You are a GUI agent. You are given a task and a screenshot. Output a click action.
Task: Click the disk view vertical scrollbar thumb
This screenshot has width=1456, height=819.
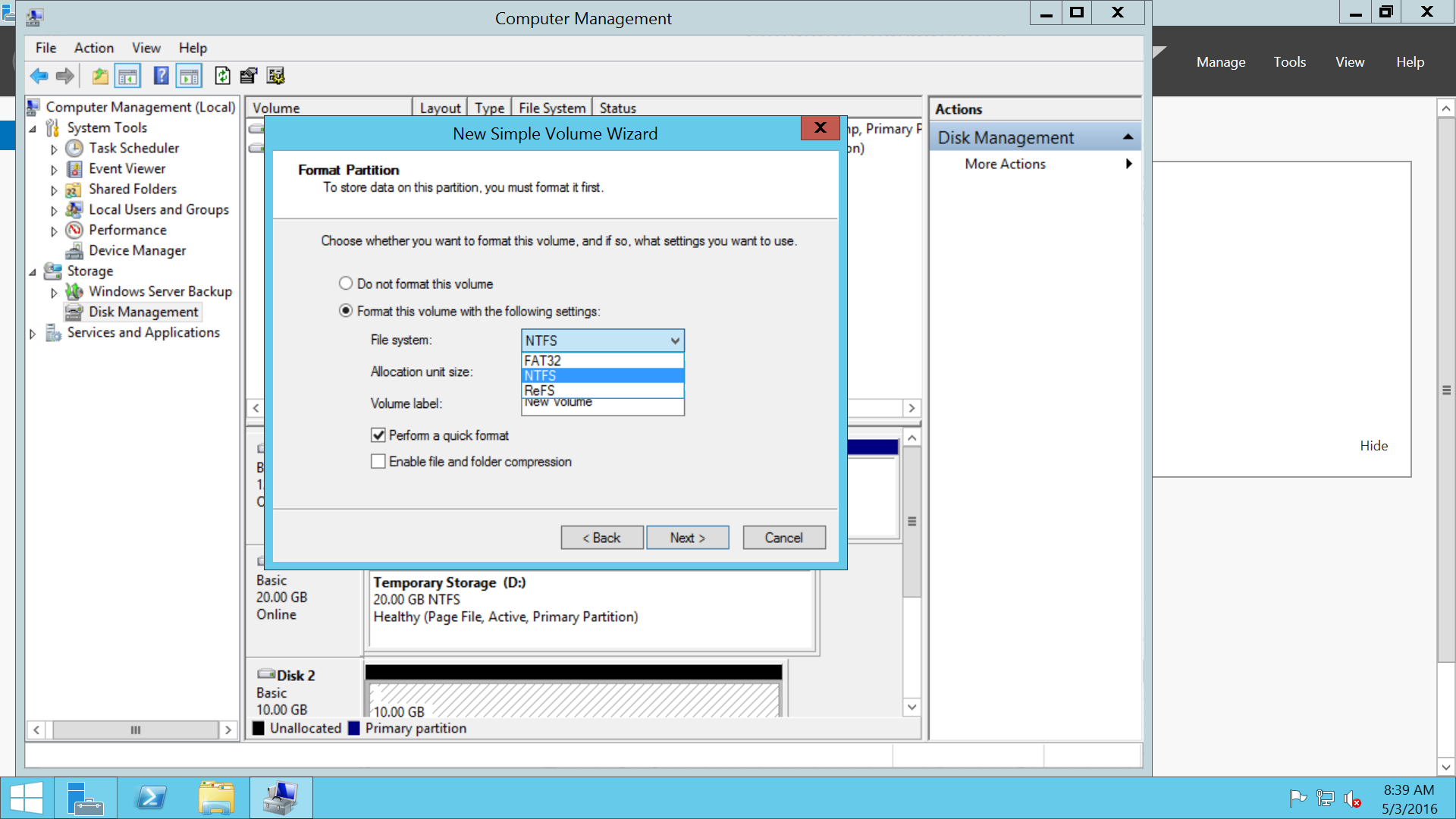(912, 522)
